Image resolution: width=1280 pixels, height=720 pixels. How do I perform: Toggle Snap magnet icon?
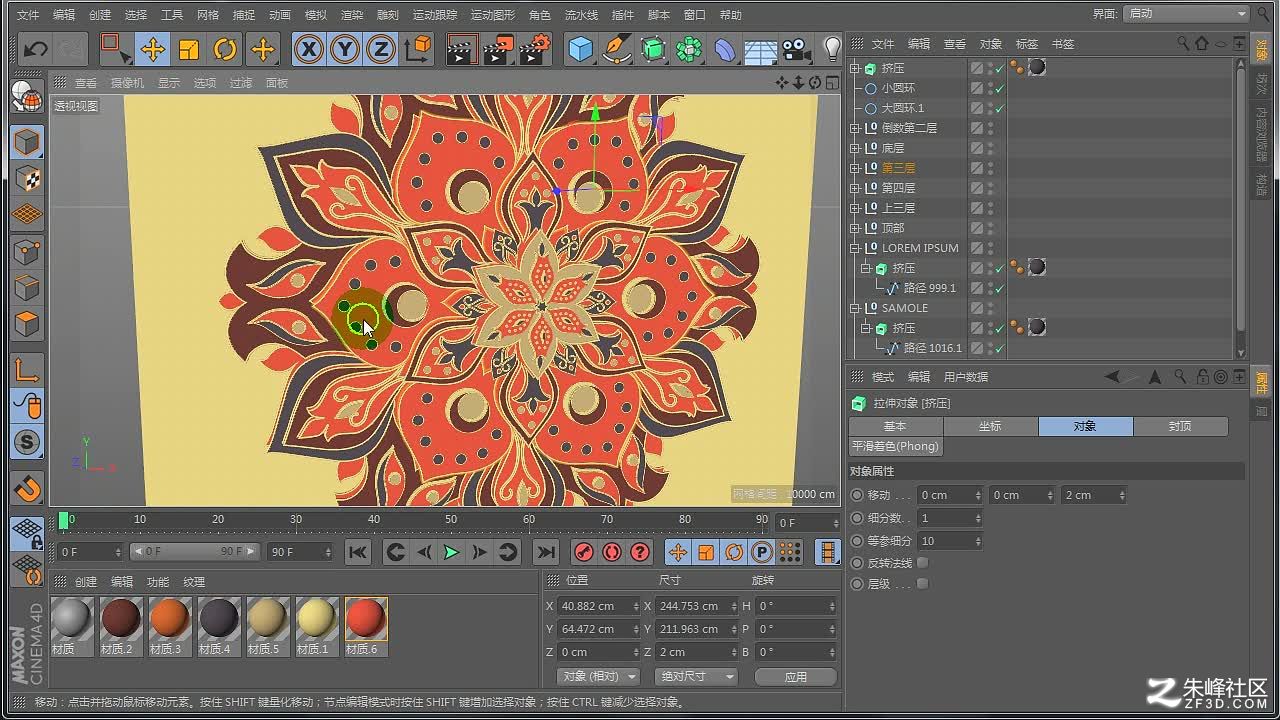point(27,486)
